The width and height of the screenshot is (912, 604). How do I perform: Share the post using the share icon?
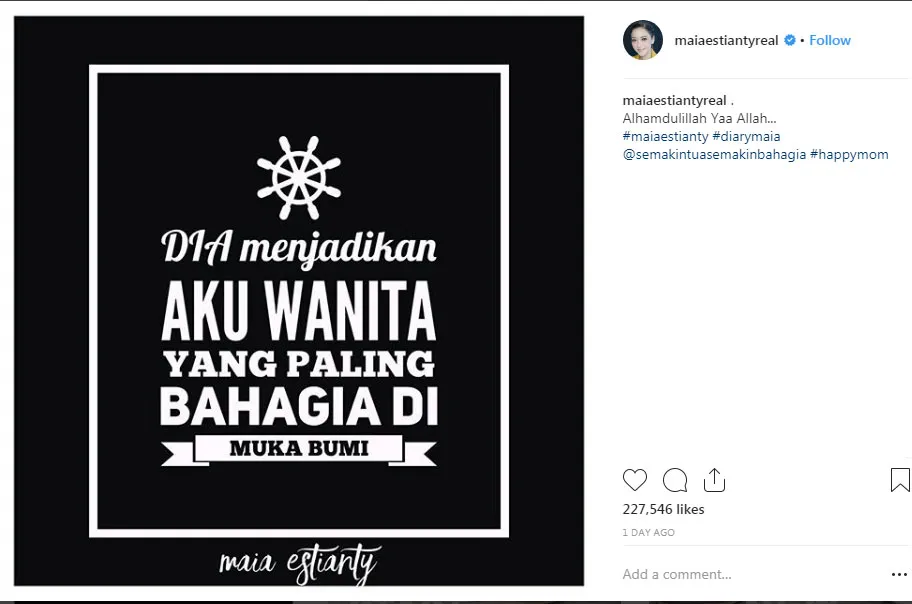click(x=714, y=480)
